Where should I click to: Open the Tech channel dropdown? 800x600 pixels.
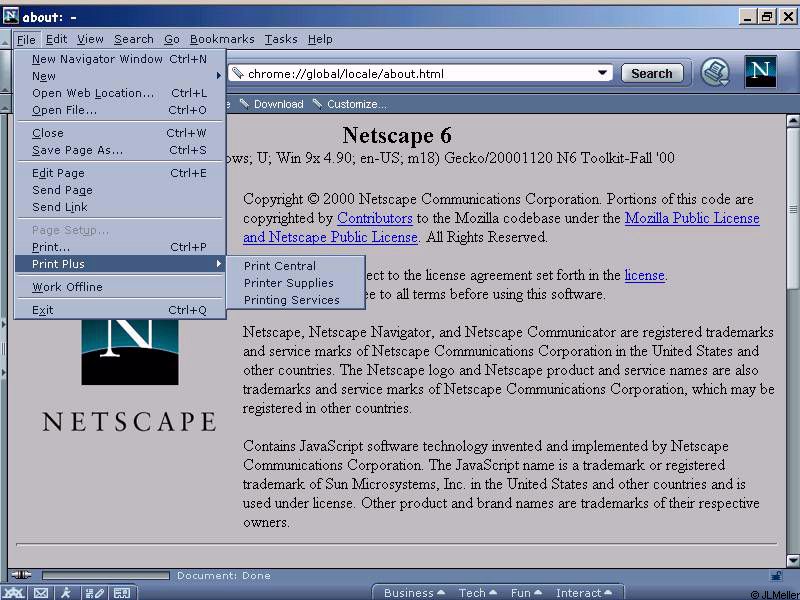click(478, 592)
